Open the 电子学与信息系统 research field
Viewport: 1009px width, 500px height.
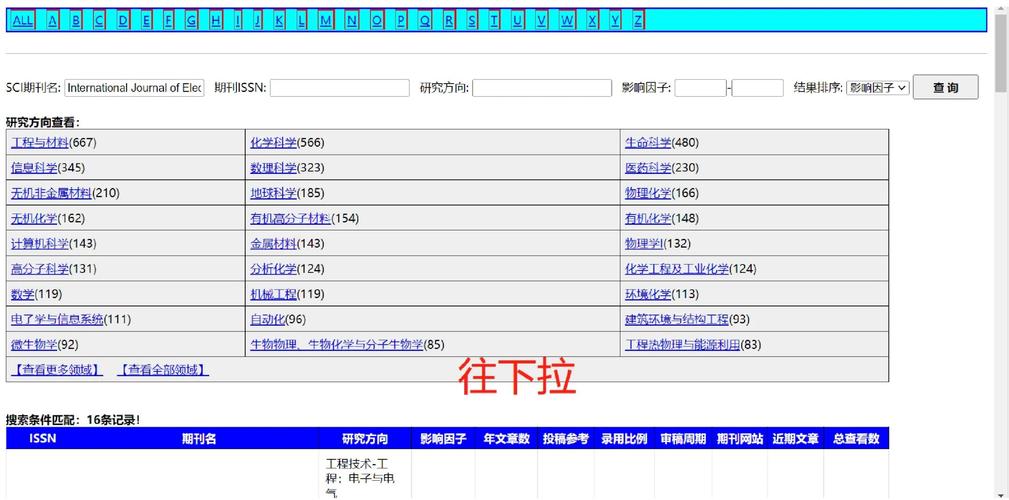pyautogui.click(x=57, y=319)
